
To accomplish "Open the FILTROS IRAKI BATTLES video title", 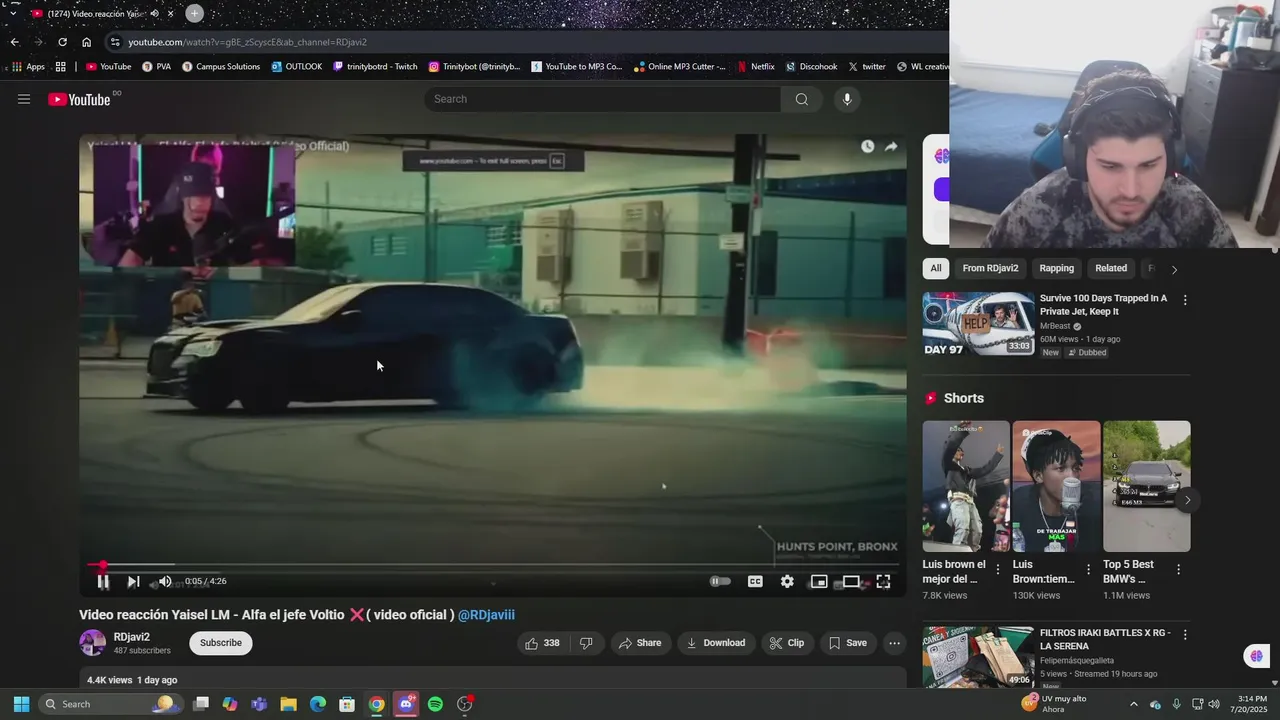I will pos(1105,639).
